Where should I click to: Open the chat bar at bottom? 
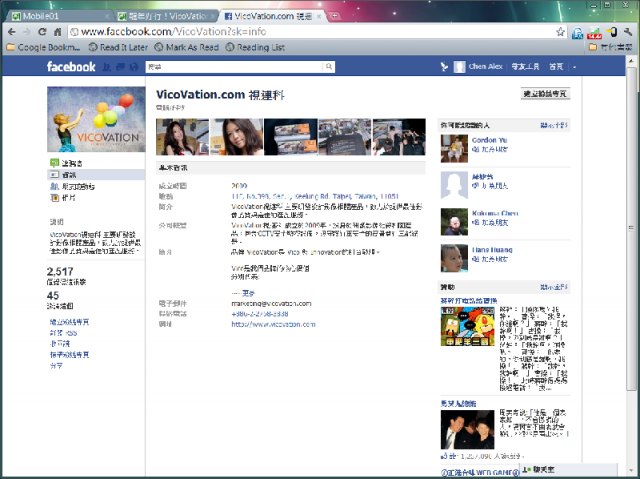[x=569, y=470]
